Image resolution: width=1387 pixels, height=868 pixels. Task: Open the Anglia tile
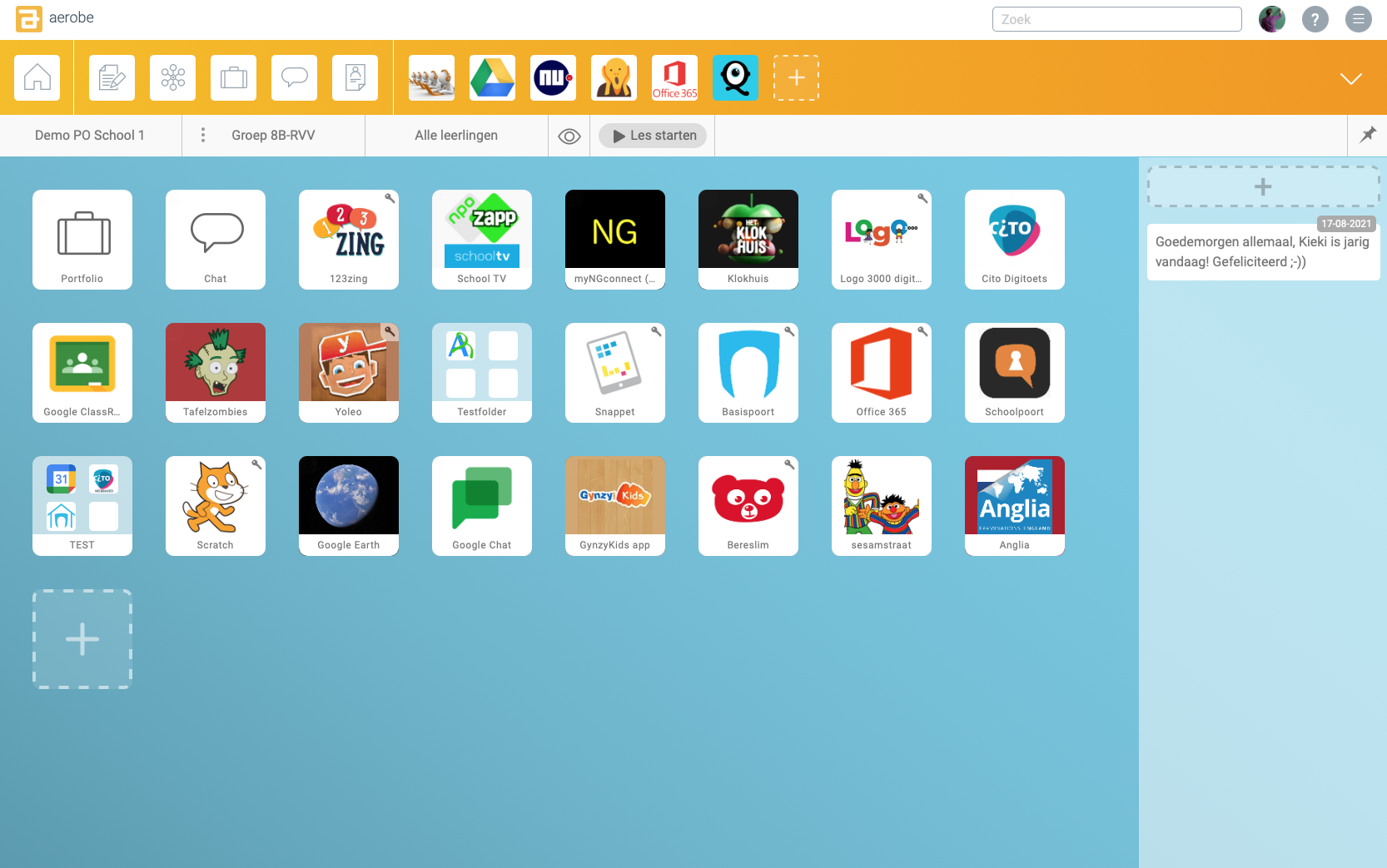pyautogui.click(x=1015, y=506)
